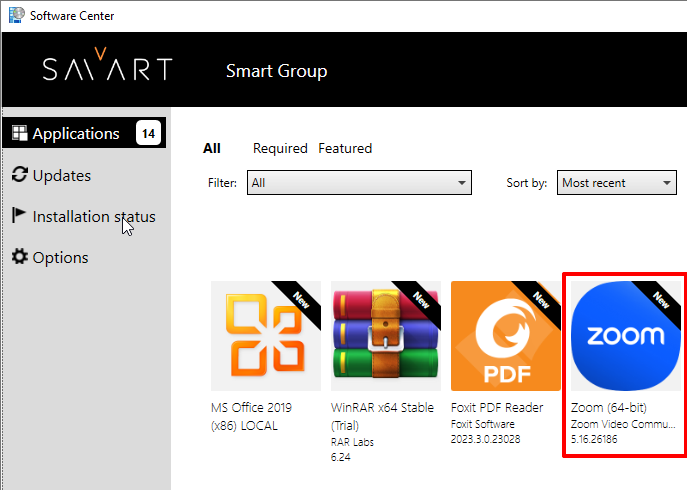Click the Software Center title bar icon

tap(15, 15)
